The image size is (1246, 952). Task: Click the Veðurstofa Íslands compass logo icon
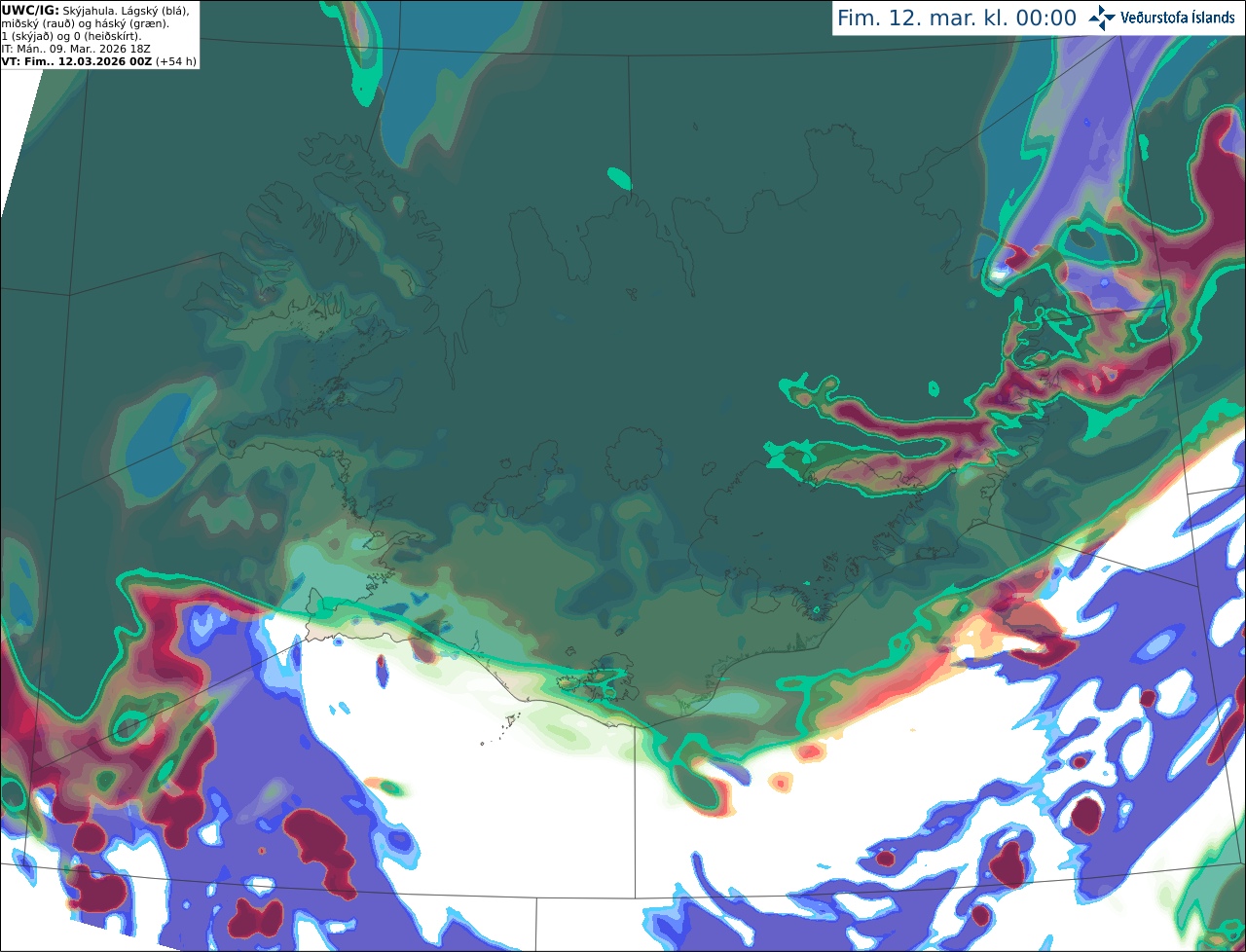[1103, 18]
